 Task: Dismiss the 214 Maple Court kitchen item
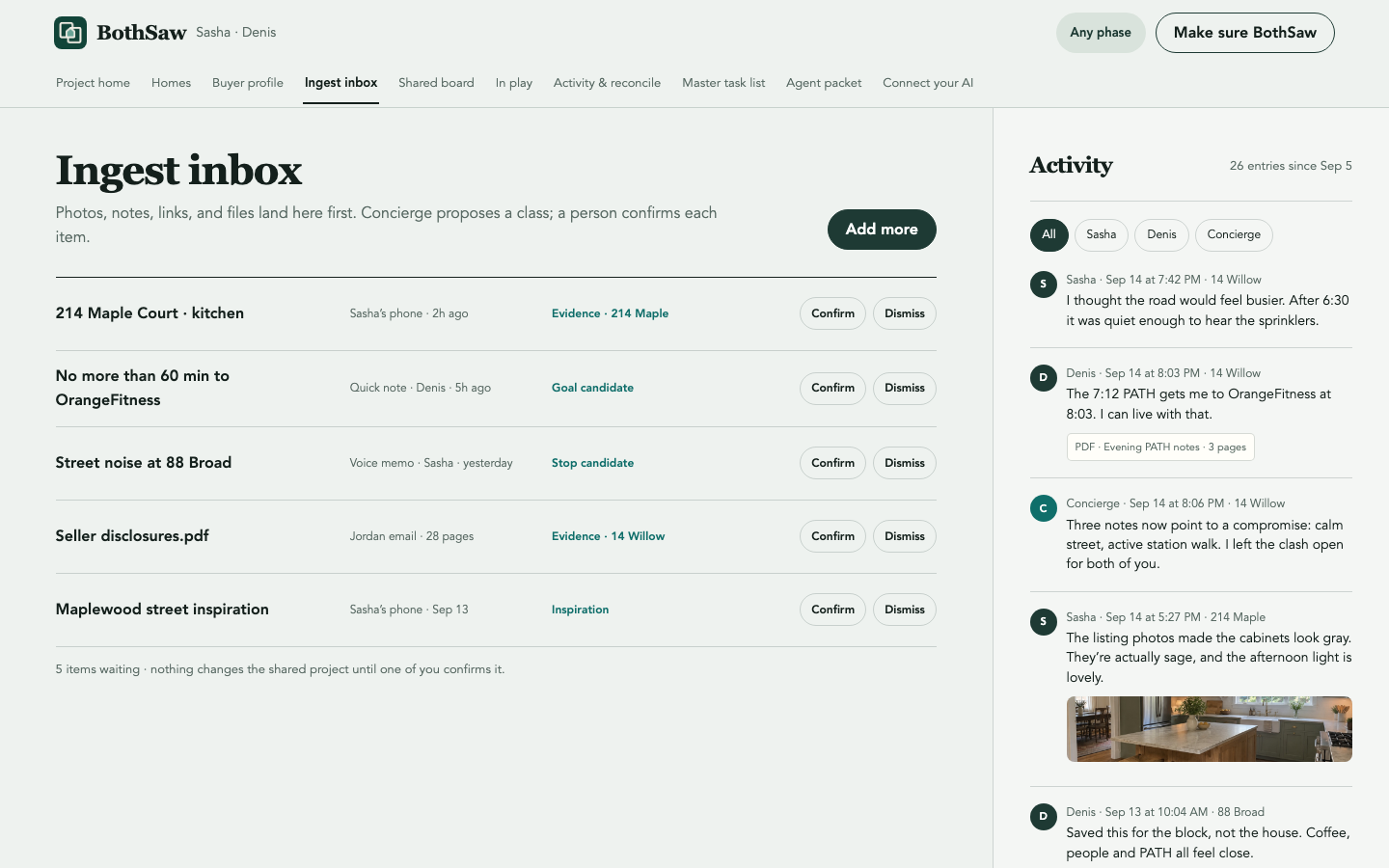pos(905,313)
